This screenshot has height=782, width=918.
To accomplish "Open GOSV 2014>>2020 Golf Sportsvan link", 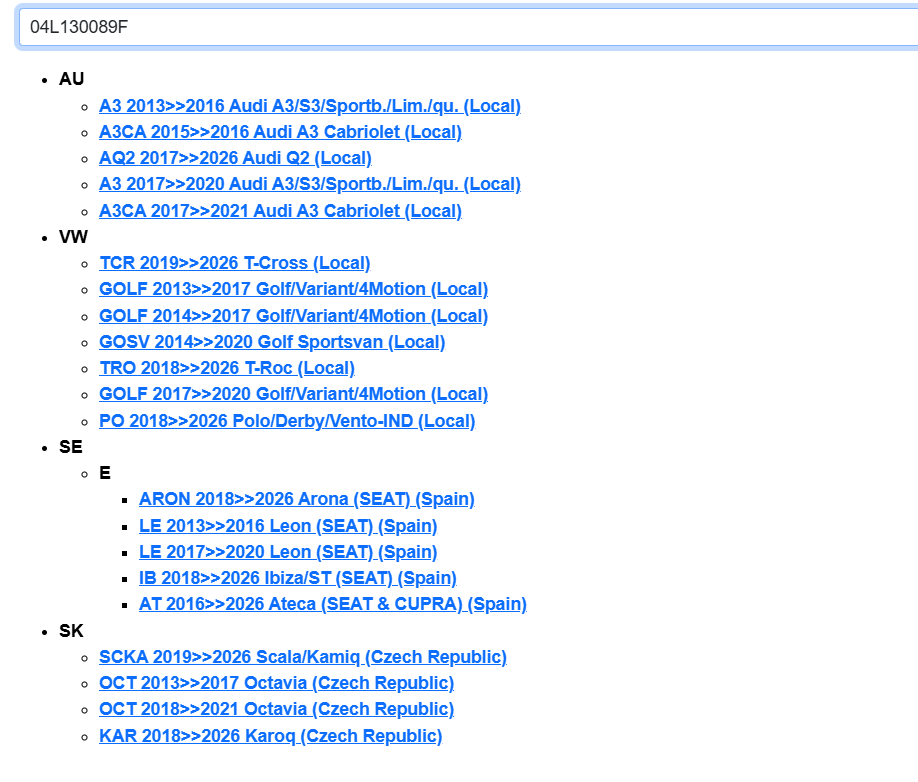I will (272, 342).
